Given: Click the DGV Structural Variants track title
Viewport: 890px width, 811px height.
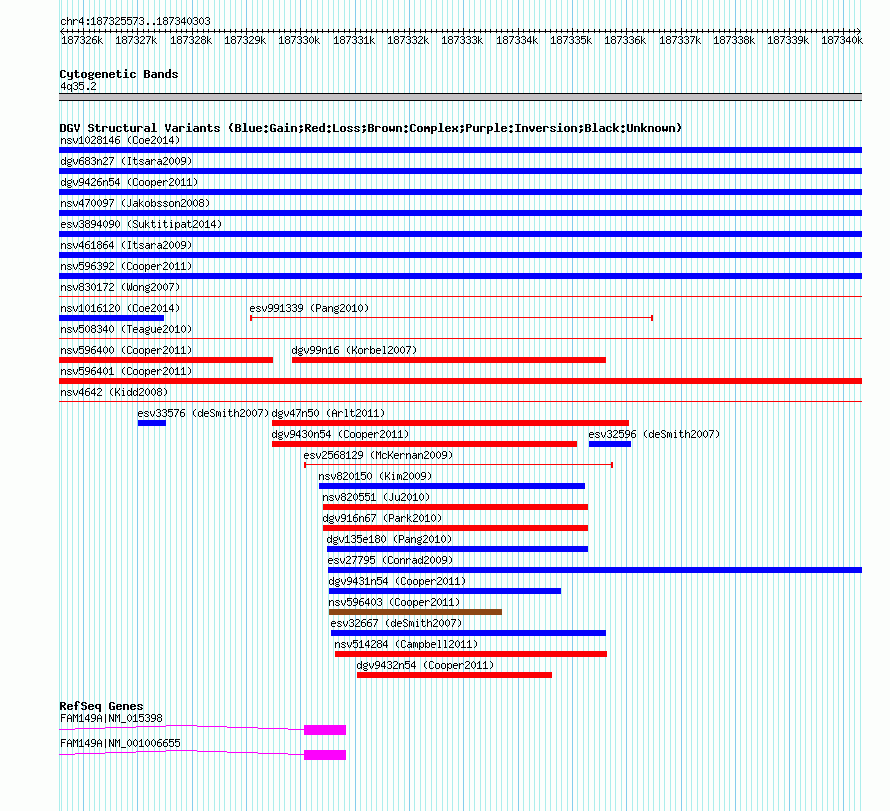Looking at the screenshot, I should click(x=371, y=128).
